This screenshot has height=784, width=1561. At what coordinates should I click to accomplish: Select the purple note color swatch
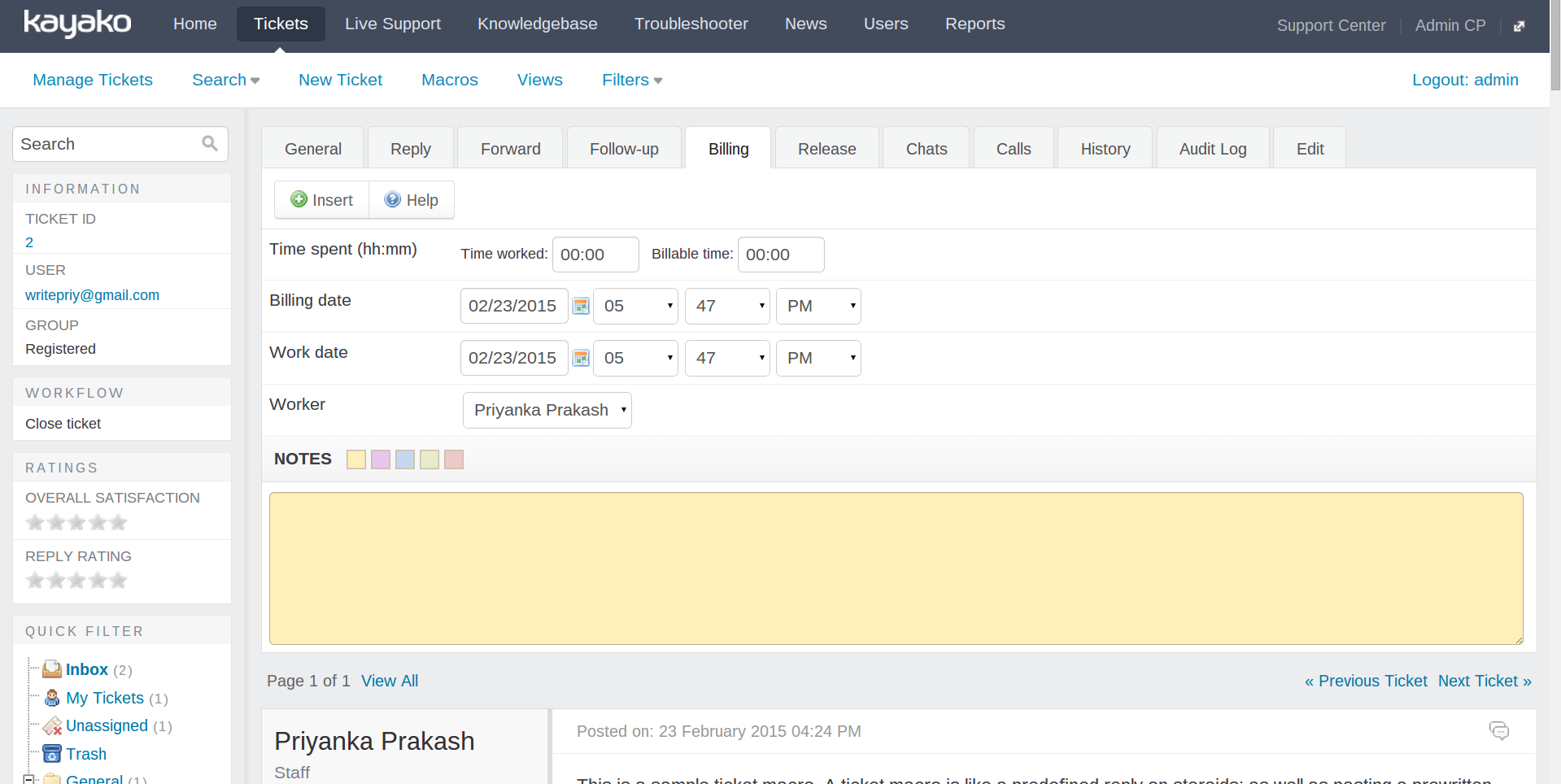coord(381,460)
